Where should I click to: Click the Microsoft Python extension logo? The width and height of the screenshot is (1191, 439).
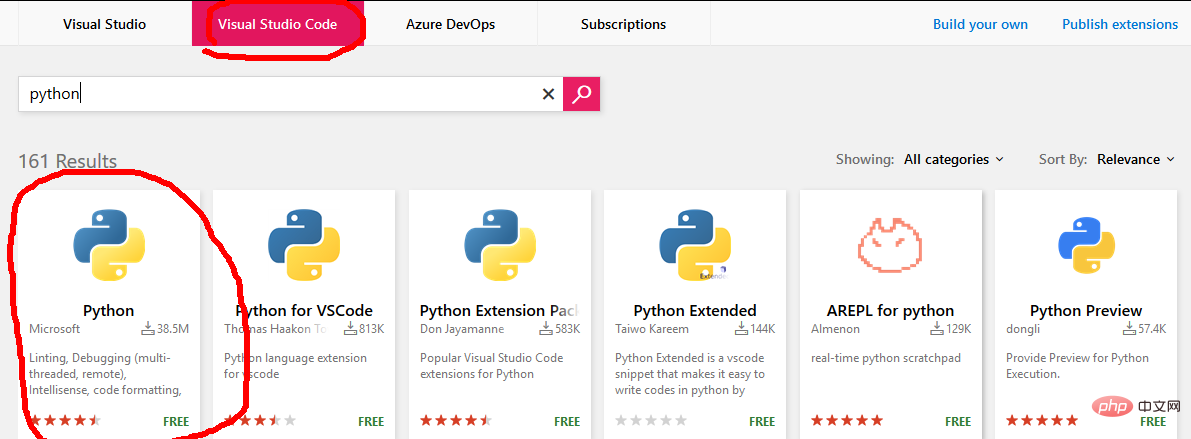109,245
